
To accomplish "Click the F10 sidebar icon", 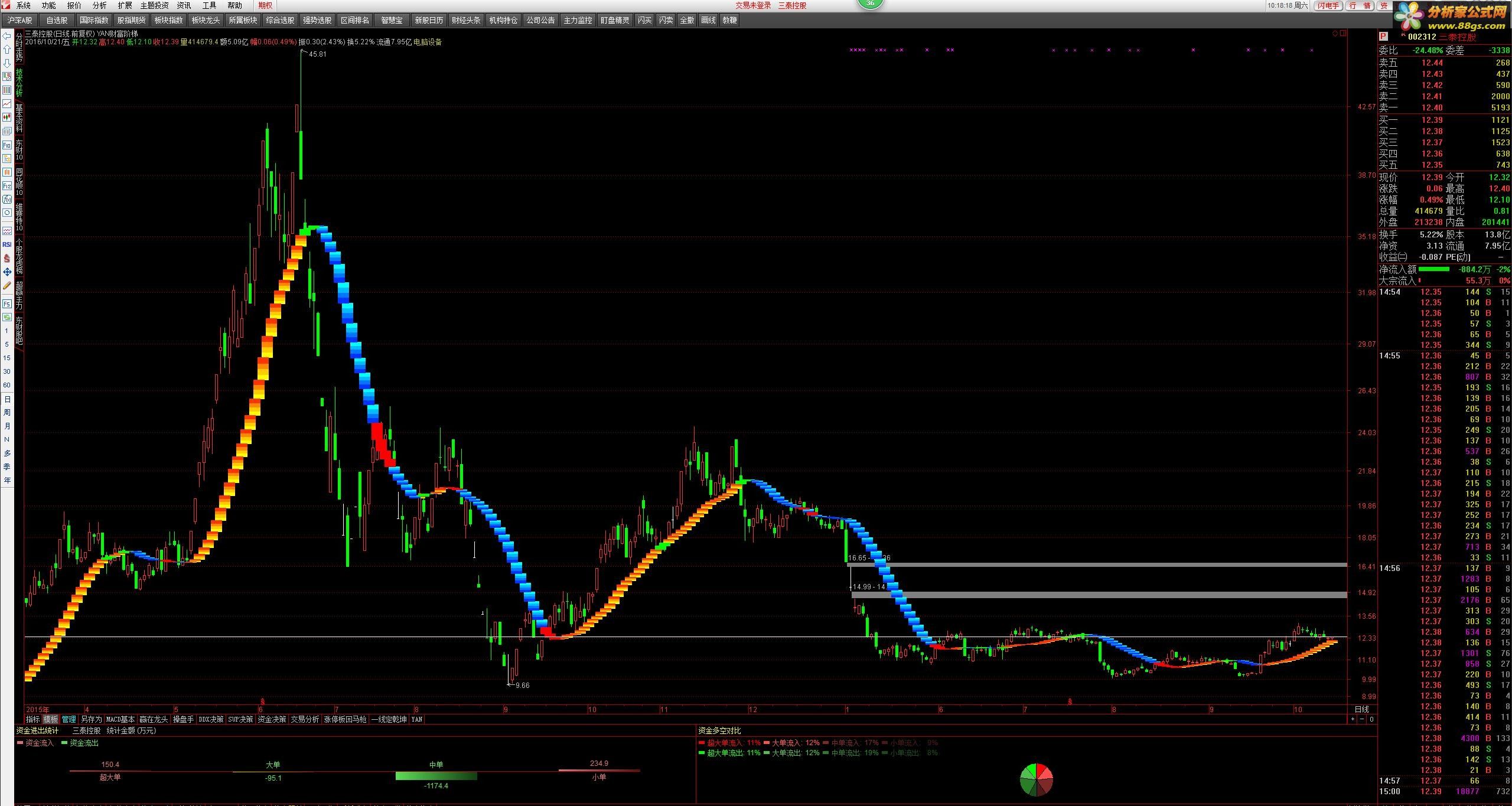I will (x=7, y=145).
